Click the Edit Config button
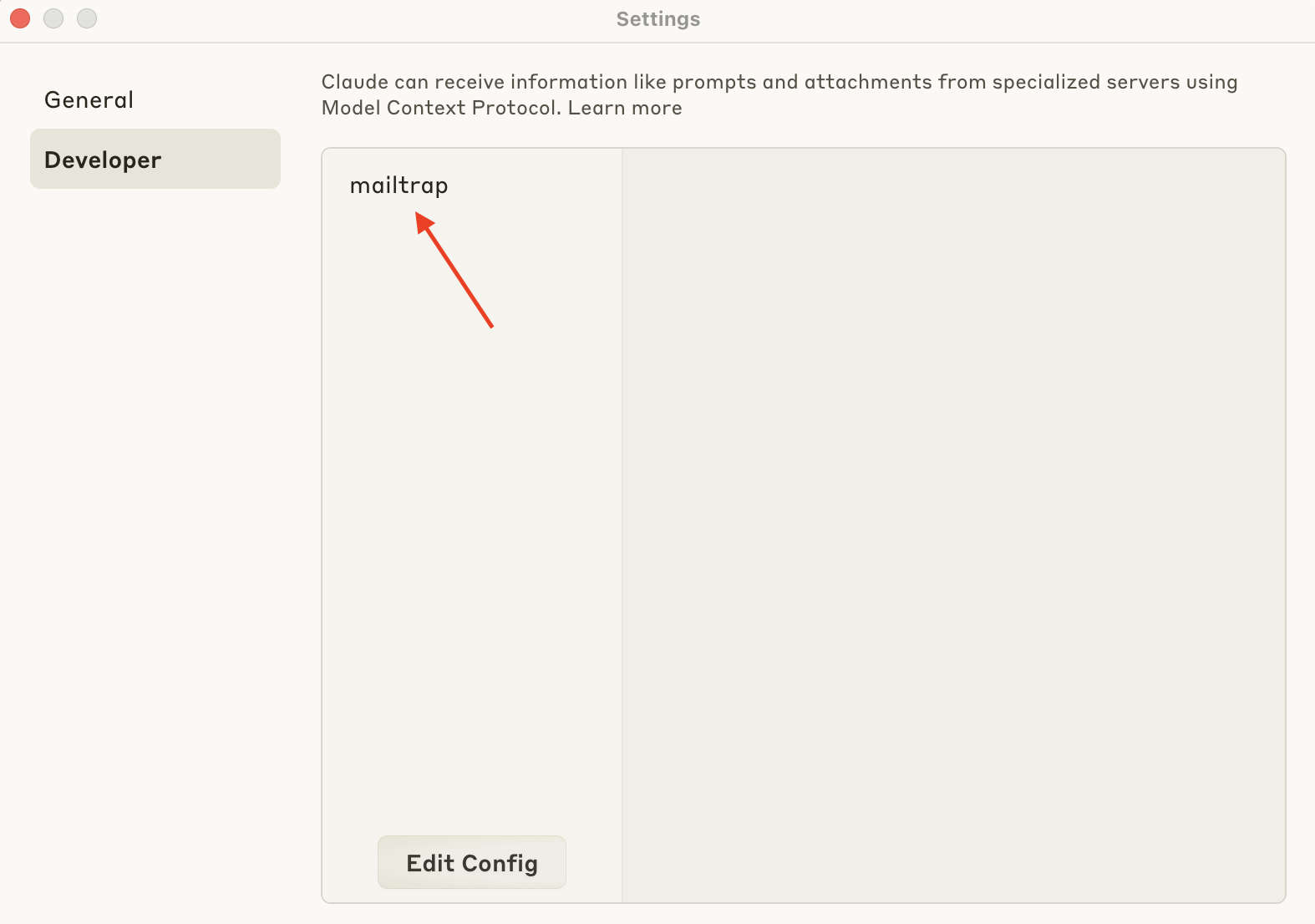 click(x=472, y=862)
